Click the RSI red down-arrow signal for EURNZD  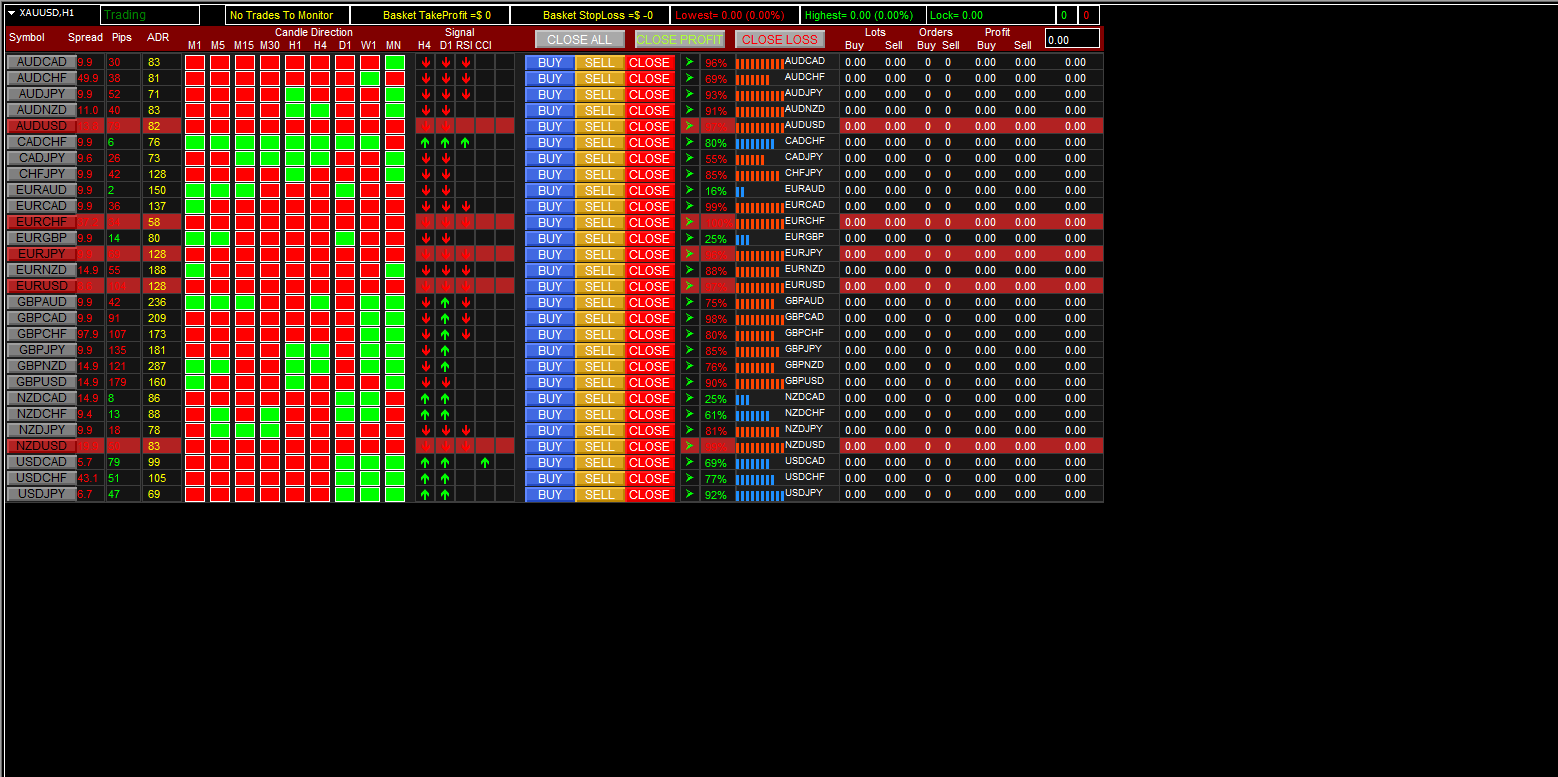click(x=465, y=270)
